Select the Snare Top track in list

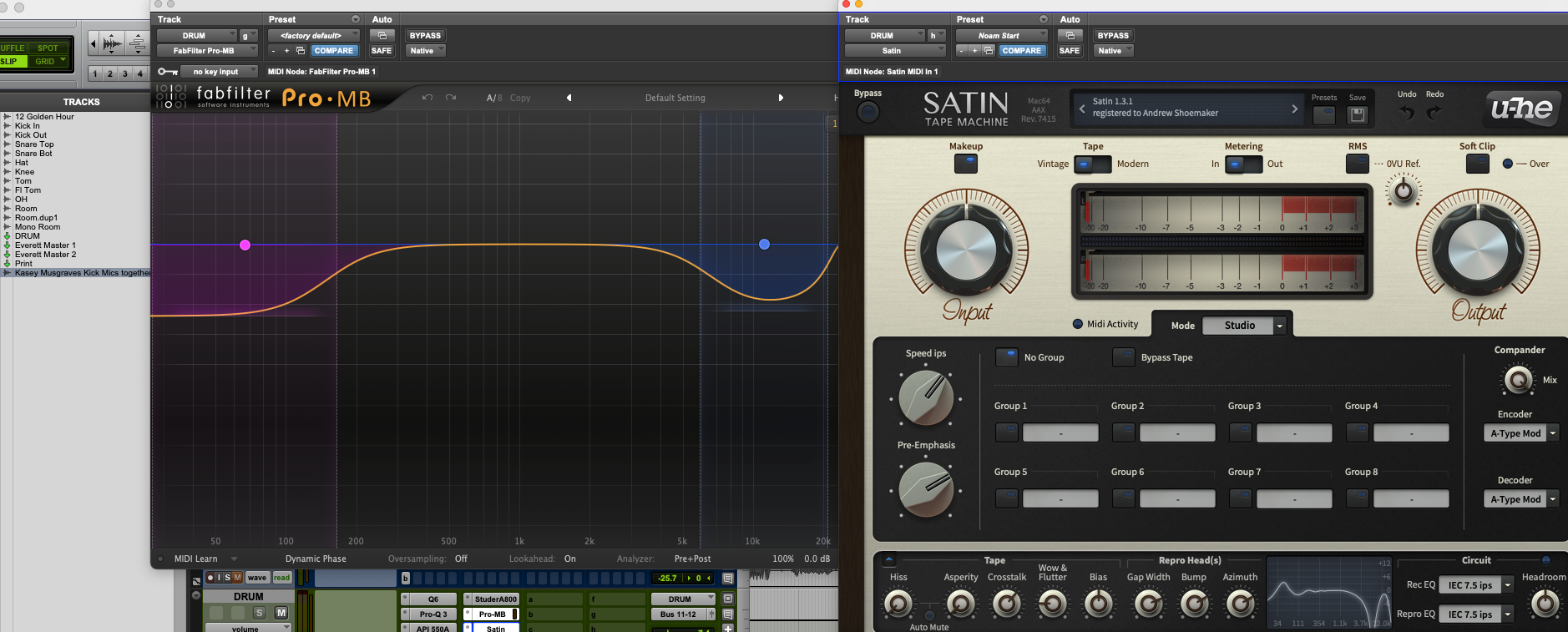[x=34, y=144]
